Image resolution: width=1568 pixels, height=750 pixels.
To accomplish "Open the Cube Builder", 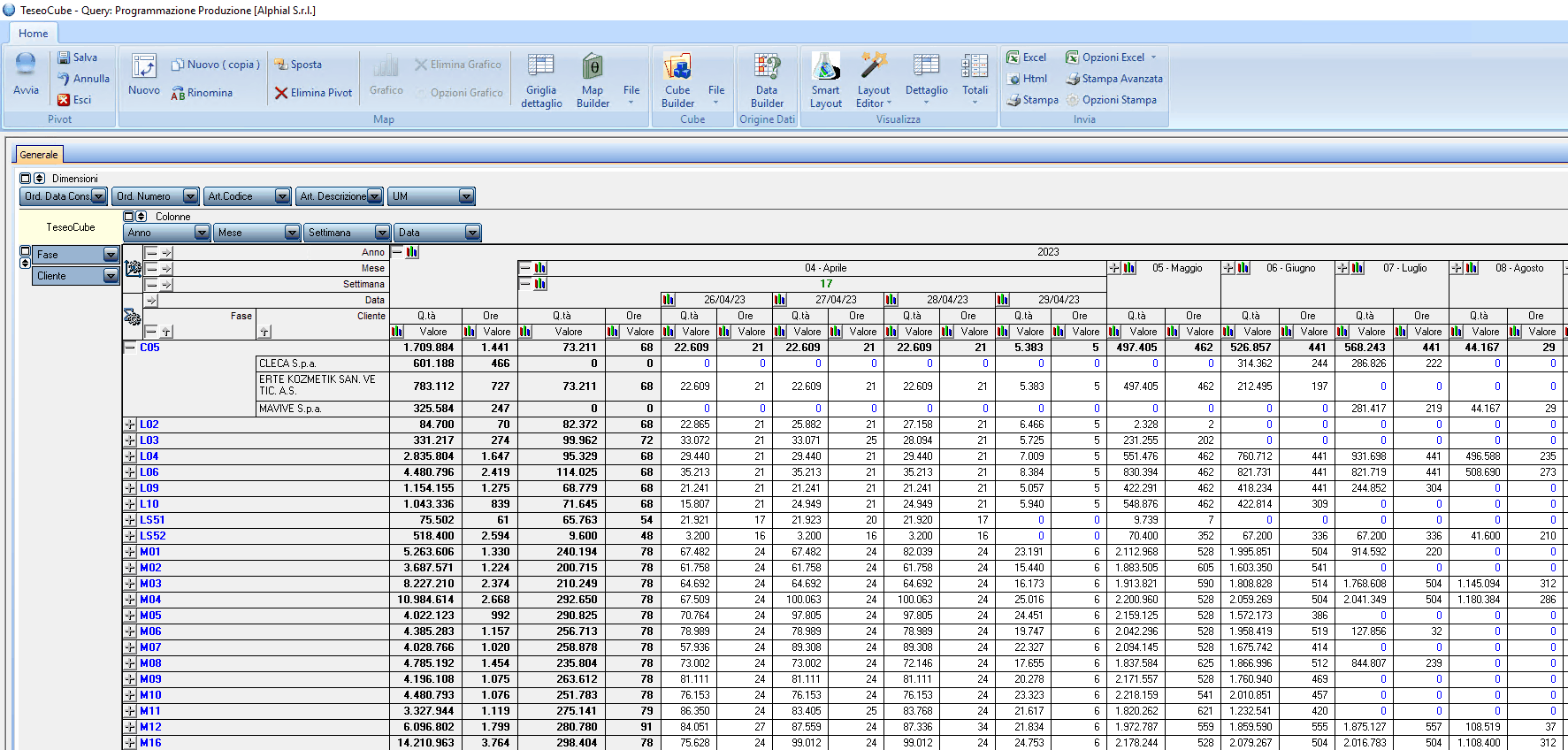I will pos(677,80).
